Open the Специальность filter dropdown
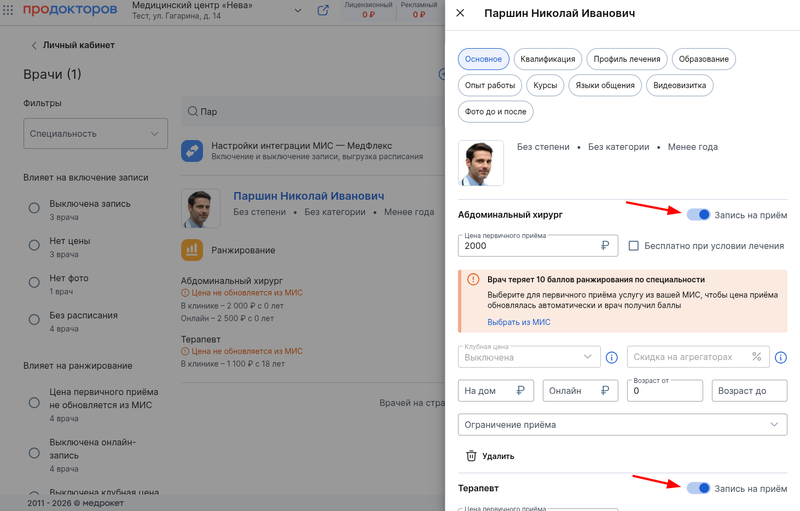This screenshot has width=800, height=511. pyautogui.click(x=95, y=134)
